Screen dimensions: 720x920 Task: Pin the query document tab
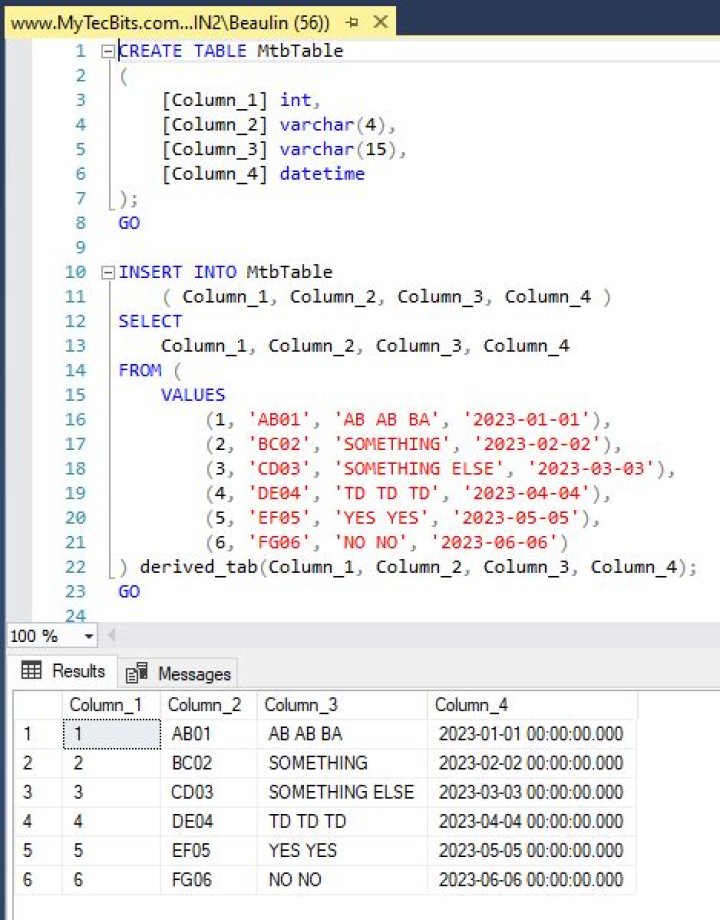coord(352,23)
